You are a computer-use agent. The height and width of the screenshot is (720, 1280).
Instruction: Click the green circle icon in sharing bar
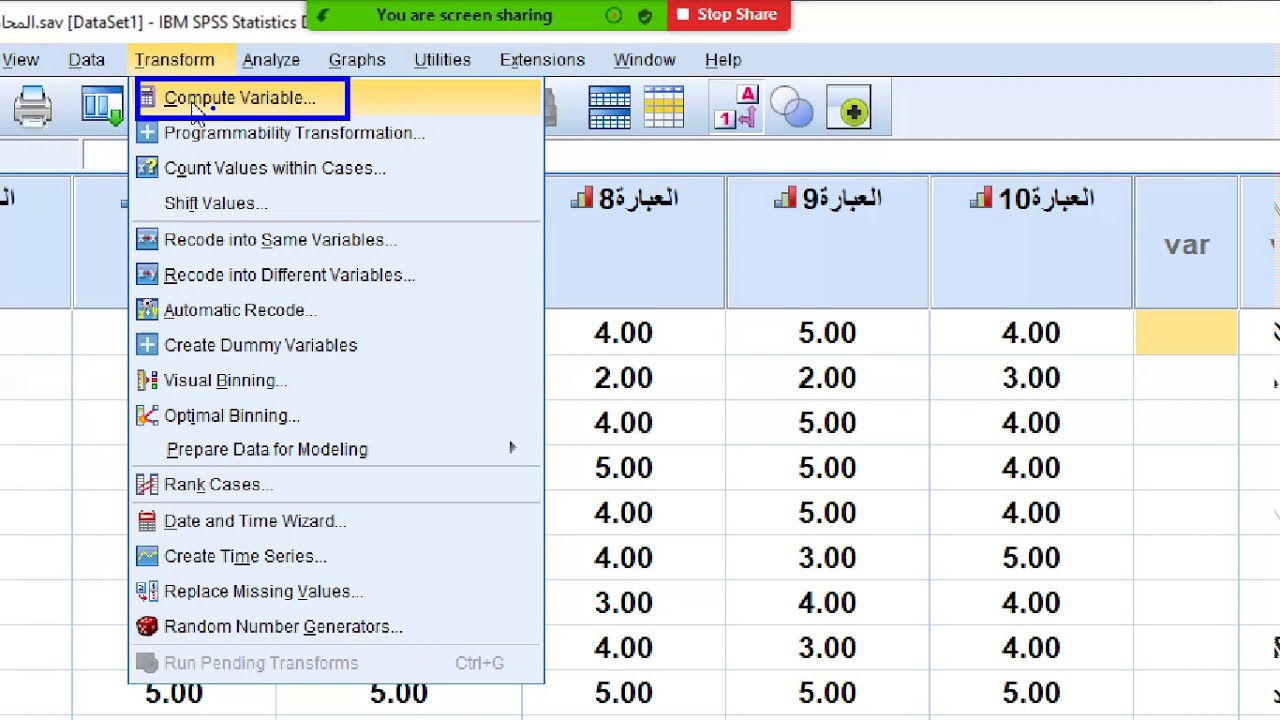click(x=614, y=15)
